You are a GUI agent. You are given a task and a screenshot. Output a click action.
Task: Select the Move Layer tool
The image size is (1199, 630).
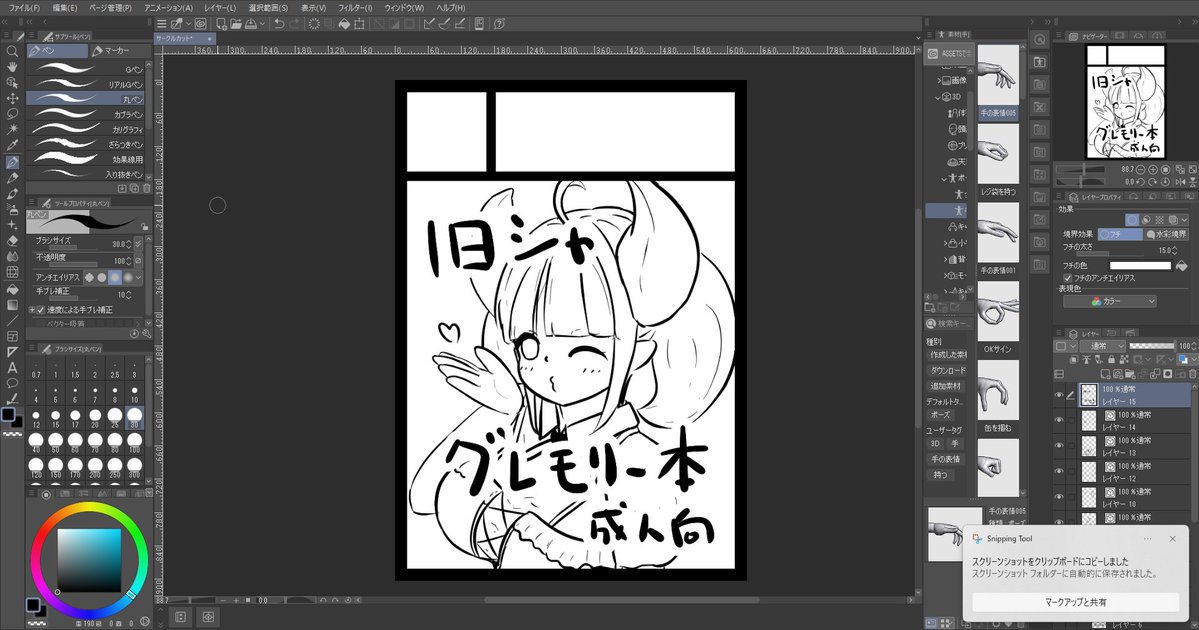click(x=12, y=98)
